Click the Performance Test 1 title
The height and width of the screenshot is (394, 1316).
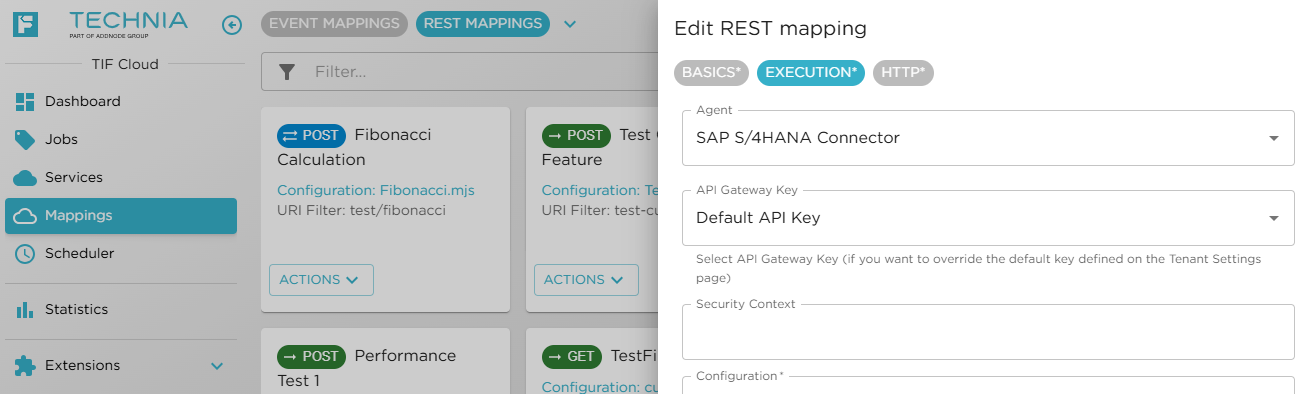point(366,368)
